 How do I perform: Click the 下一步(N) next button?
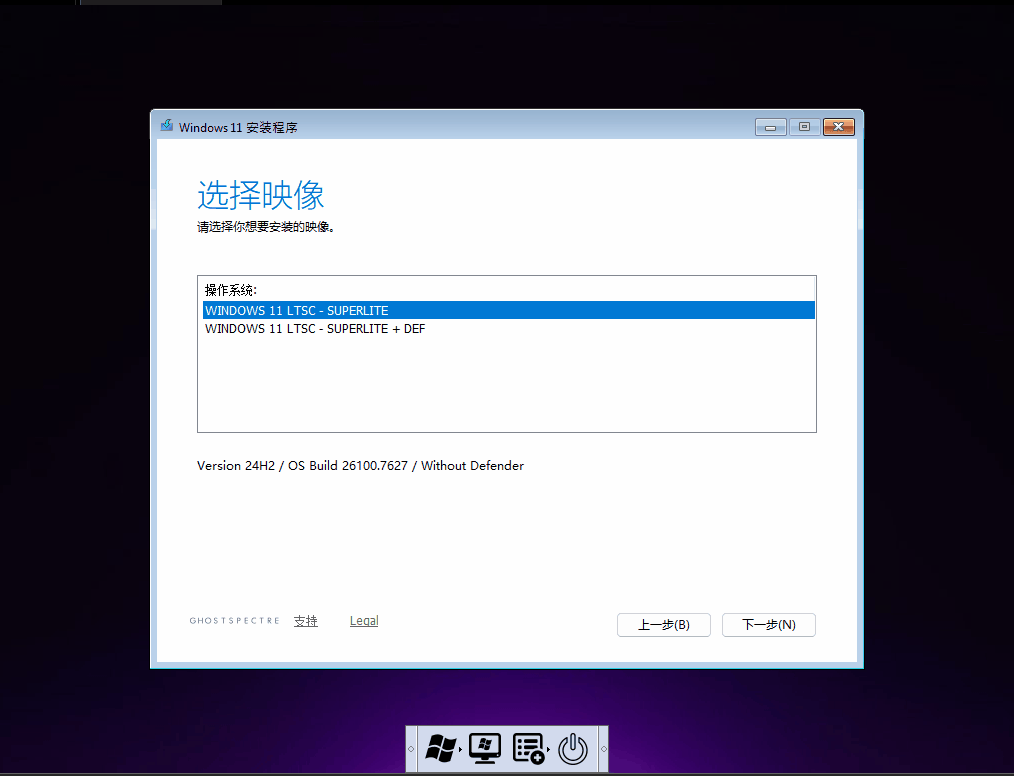[x=768, y=625]
